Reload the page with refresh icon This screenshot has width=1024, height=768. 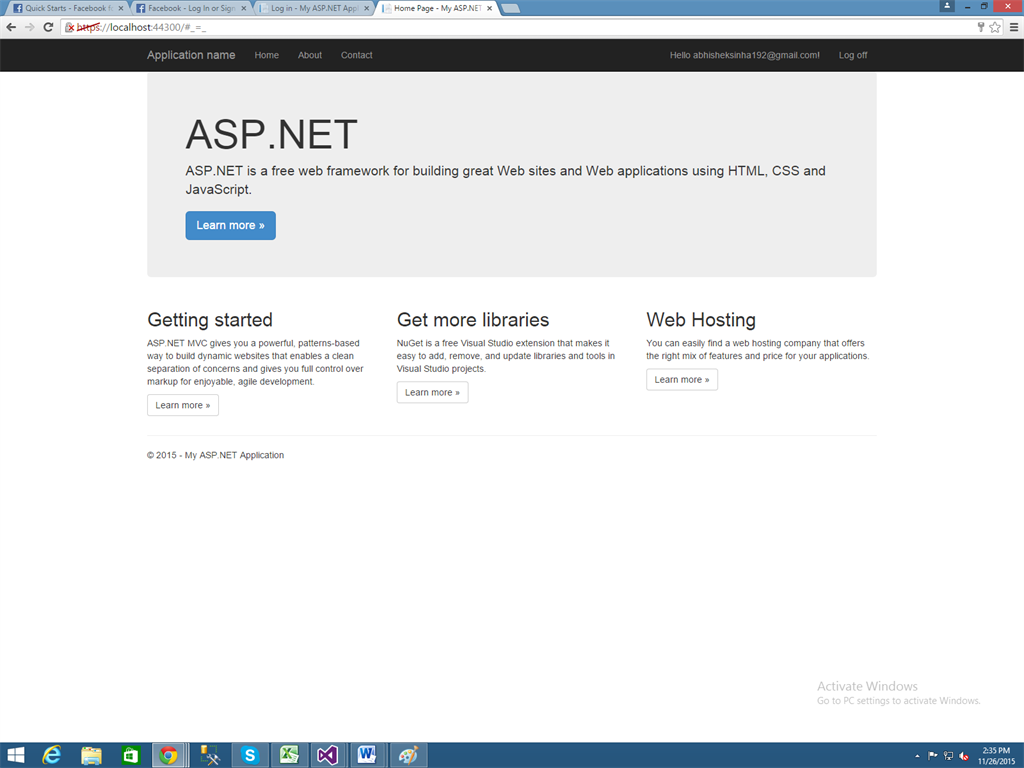pyautogui.click(x=48, y=27)
